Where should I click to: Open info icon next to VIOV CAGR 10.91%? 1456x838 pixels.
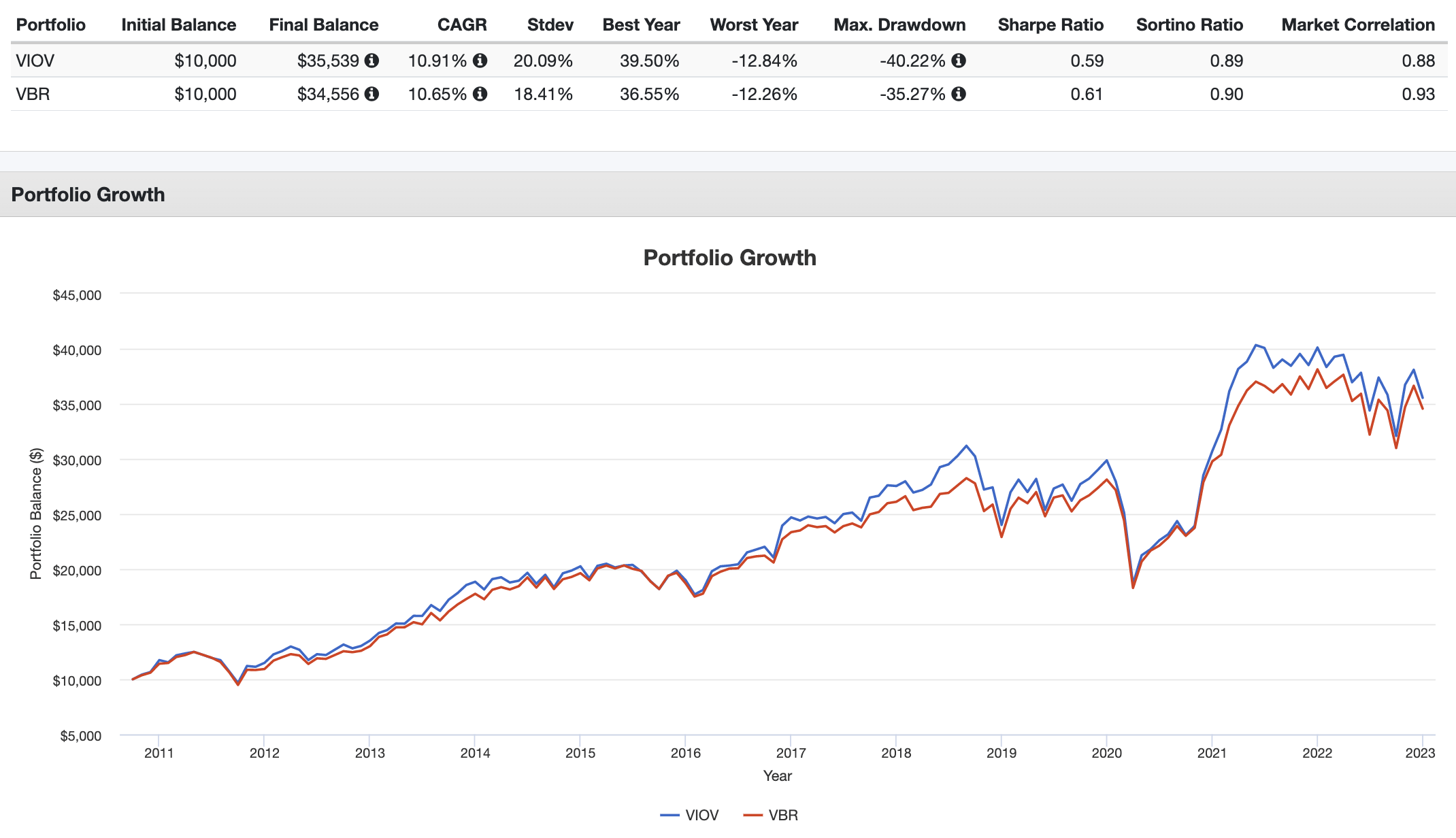coord(480,61)
